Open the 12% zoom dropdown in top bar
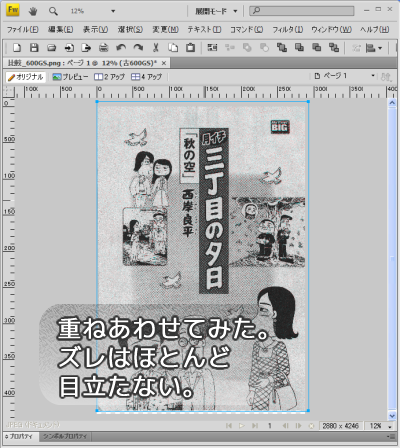 113,11
